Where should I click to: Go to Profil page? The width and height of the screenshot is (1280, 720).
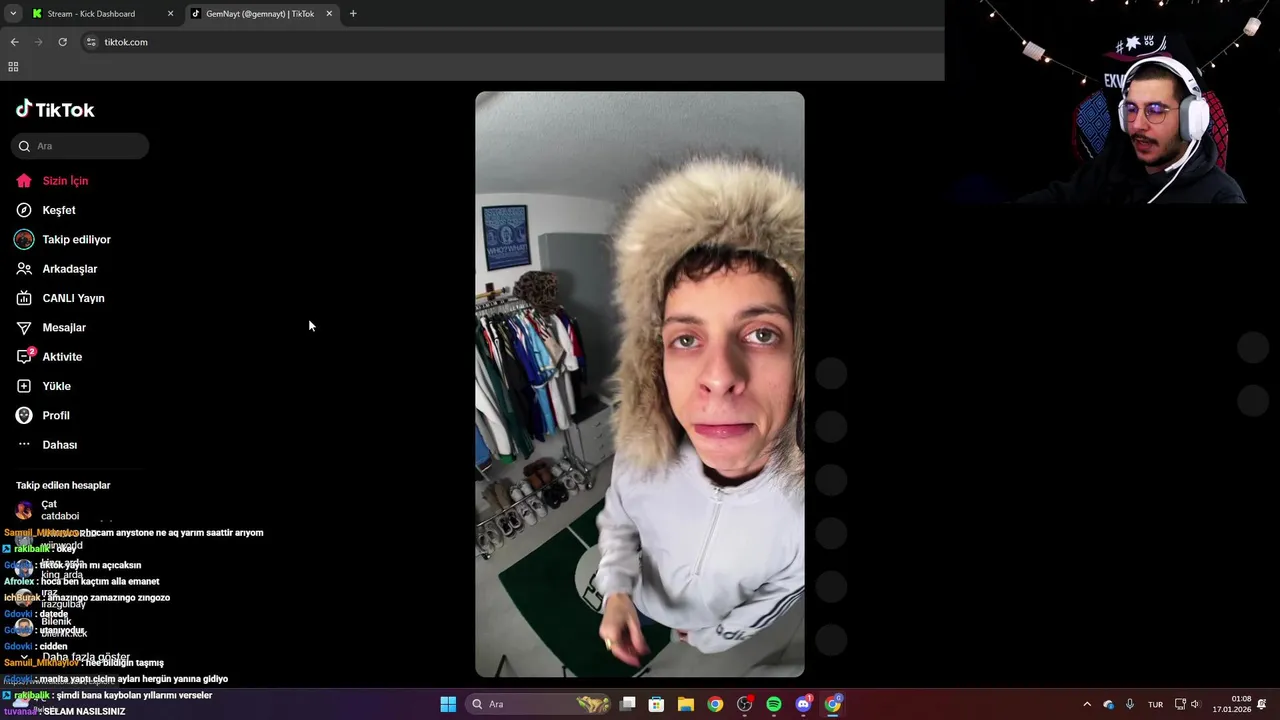[43, 416]
